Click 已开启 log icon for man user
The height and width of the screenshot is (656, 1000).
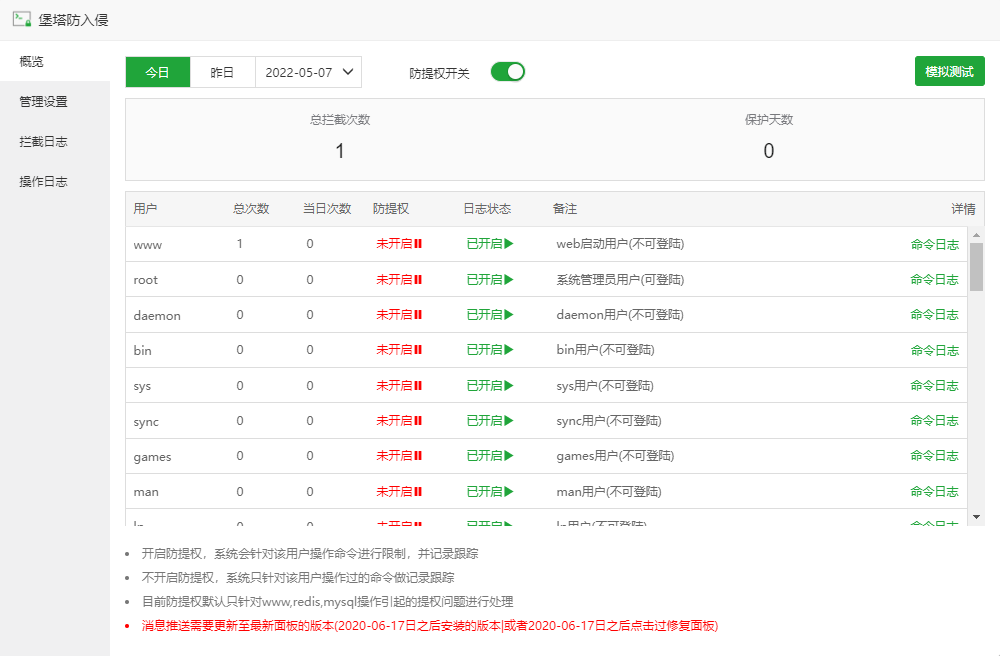(x=509, y=492)
